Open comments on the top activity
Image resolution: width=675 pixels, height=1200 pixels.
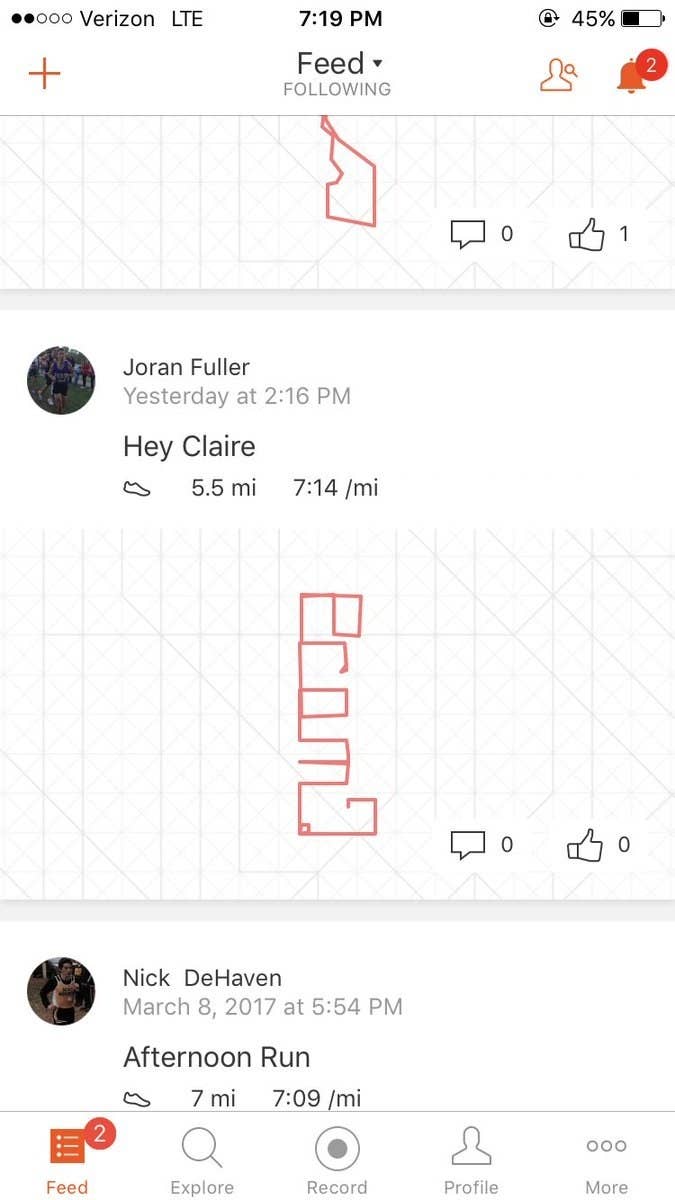[482, 234]
